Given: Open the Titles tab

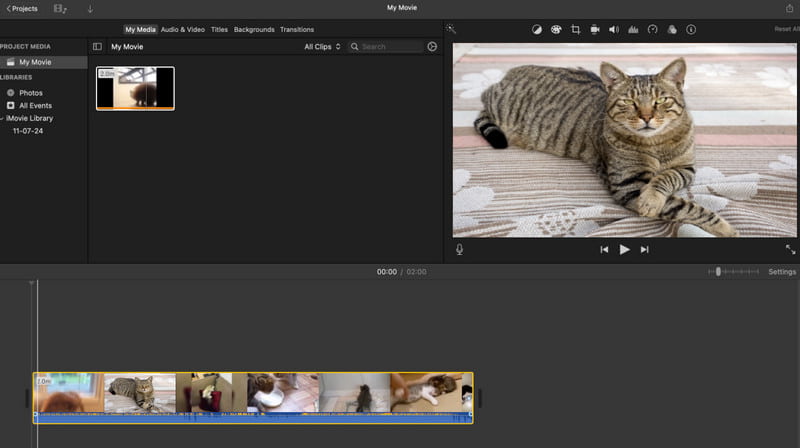Looking at the screenshot, I should pos(219,30).
